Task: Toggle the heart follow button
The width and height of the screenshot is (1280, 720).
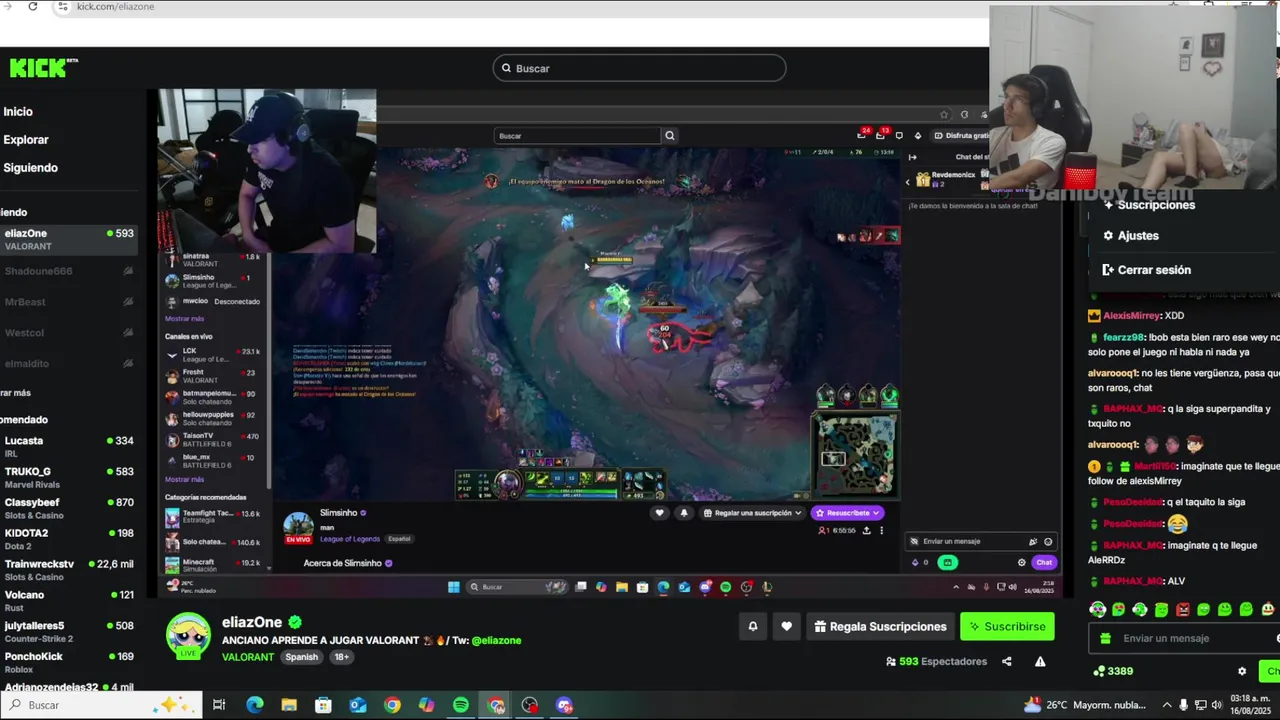Action: 786,626
